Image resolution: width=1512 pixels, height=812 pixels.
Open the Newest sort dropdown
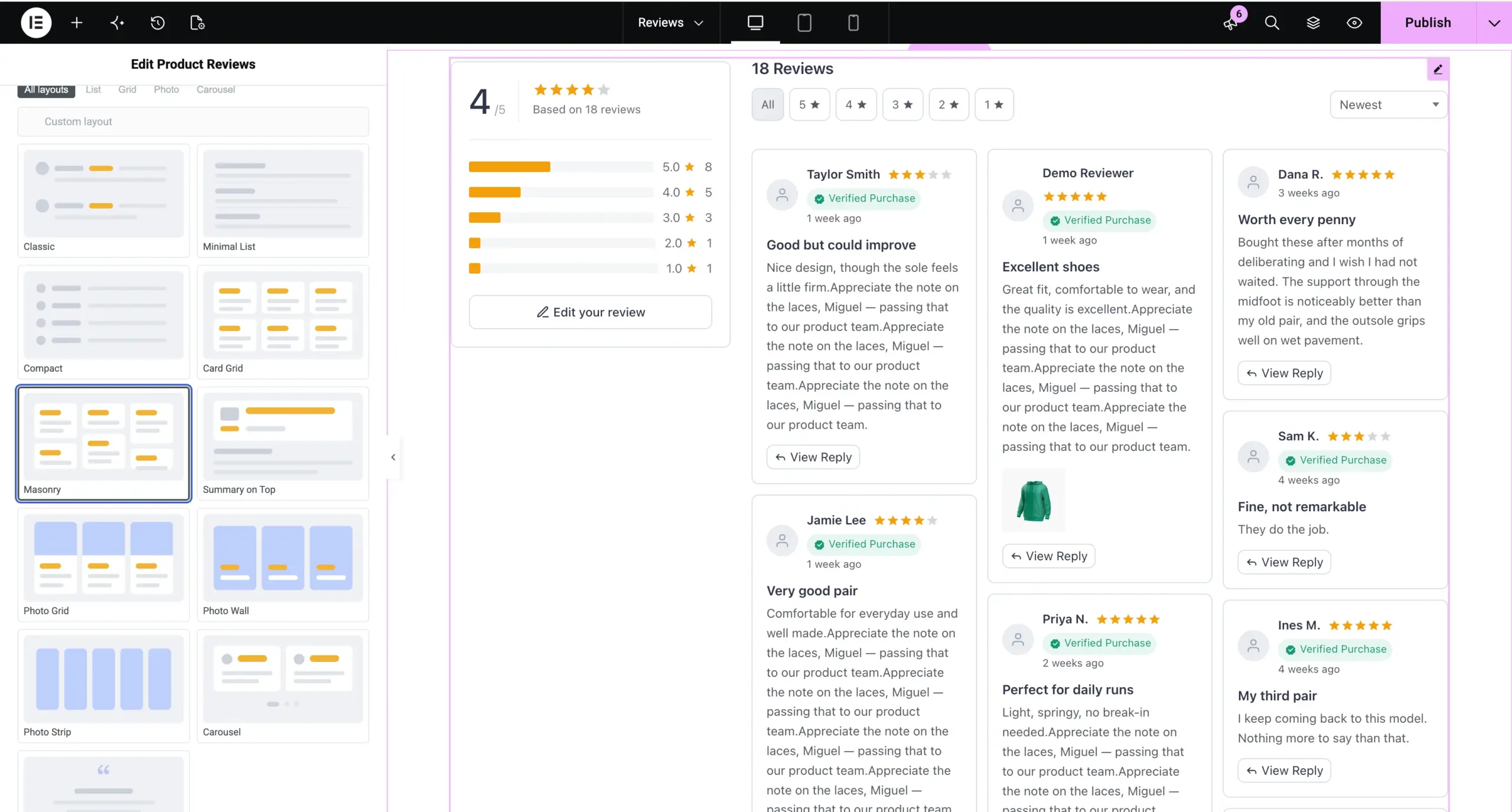click(x=1388, y=105)
